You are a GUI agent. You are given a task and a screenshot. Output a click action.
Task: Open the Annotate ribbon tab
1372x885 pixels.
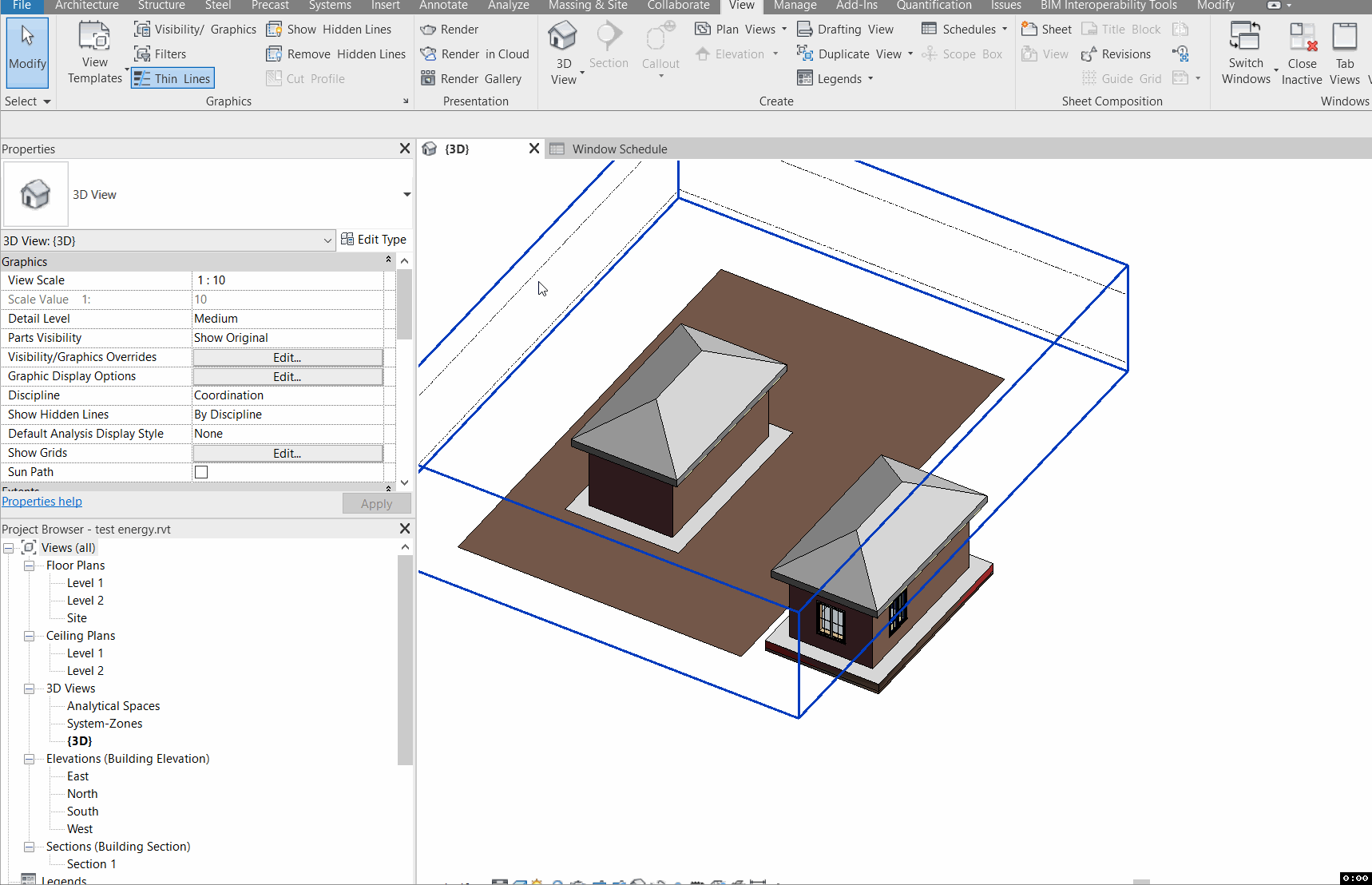[443, 6]
